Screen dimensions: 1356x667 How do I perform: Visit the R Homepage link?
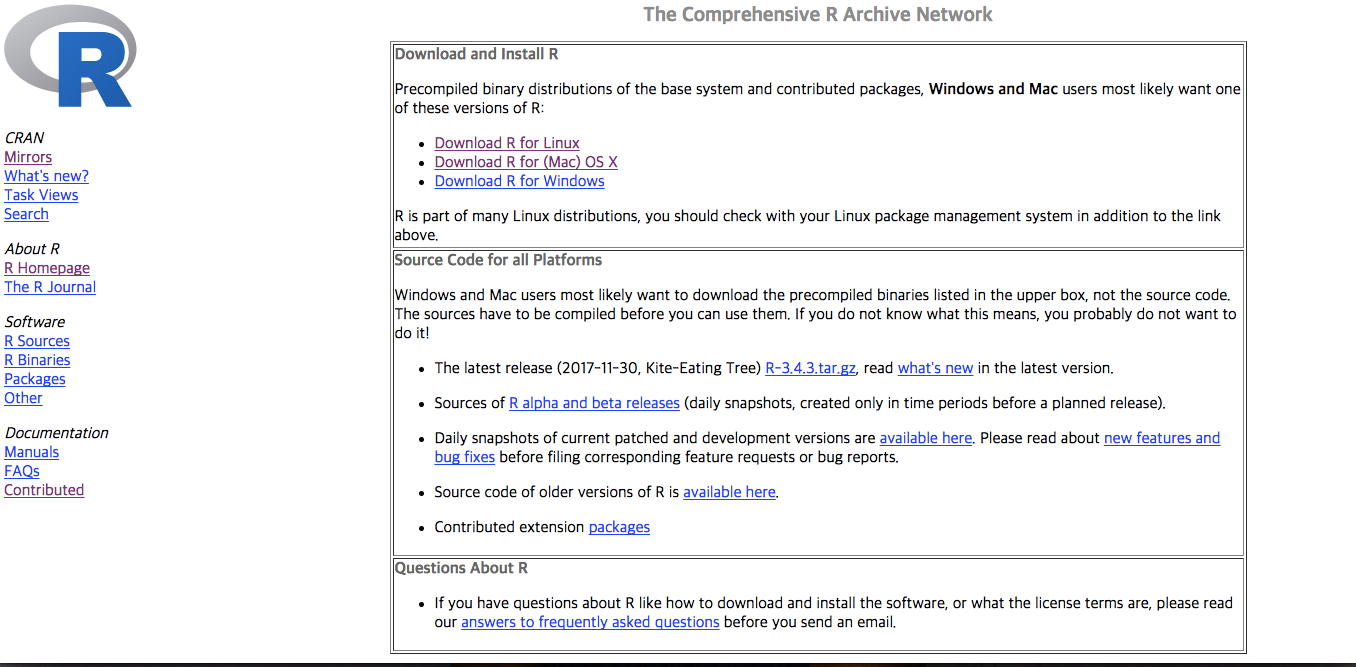tap(47, 268)
